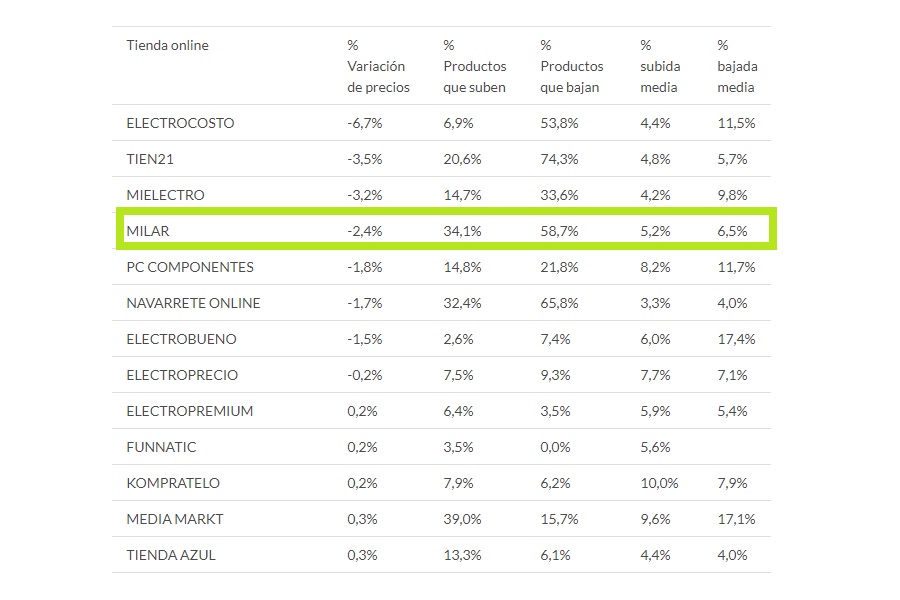Select the ELECTROPREMIUM store name
This screenshot has width=900, height=600.
coord(189,411)
